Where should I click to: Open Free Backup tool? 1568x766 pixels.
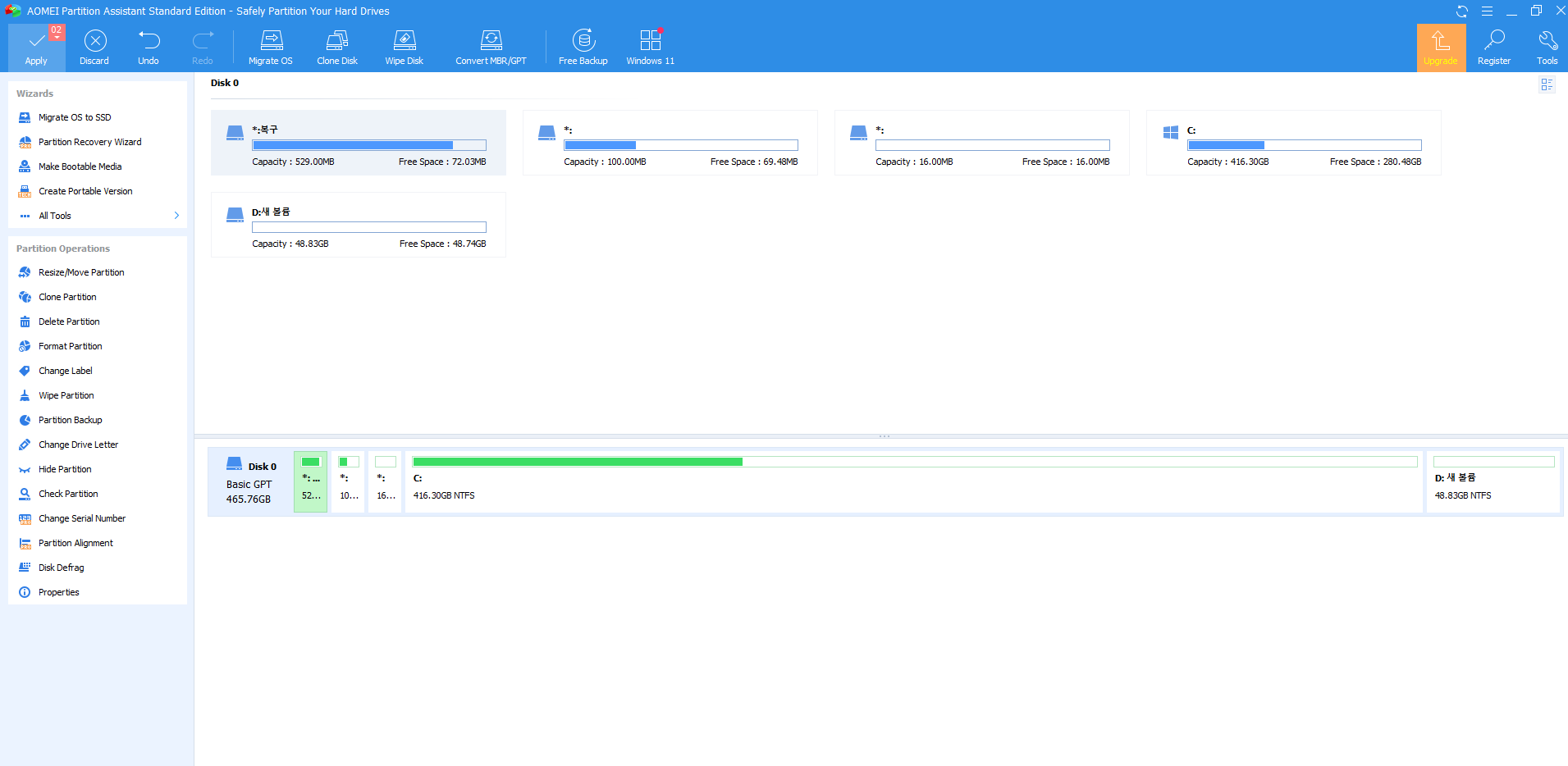[583, 48]
